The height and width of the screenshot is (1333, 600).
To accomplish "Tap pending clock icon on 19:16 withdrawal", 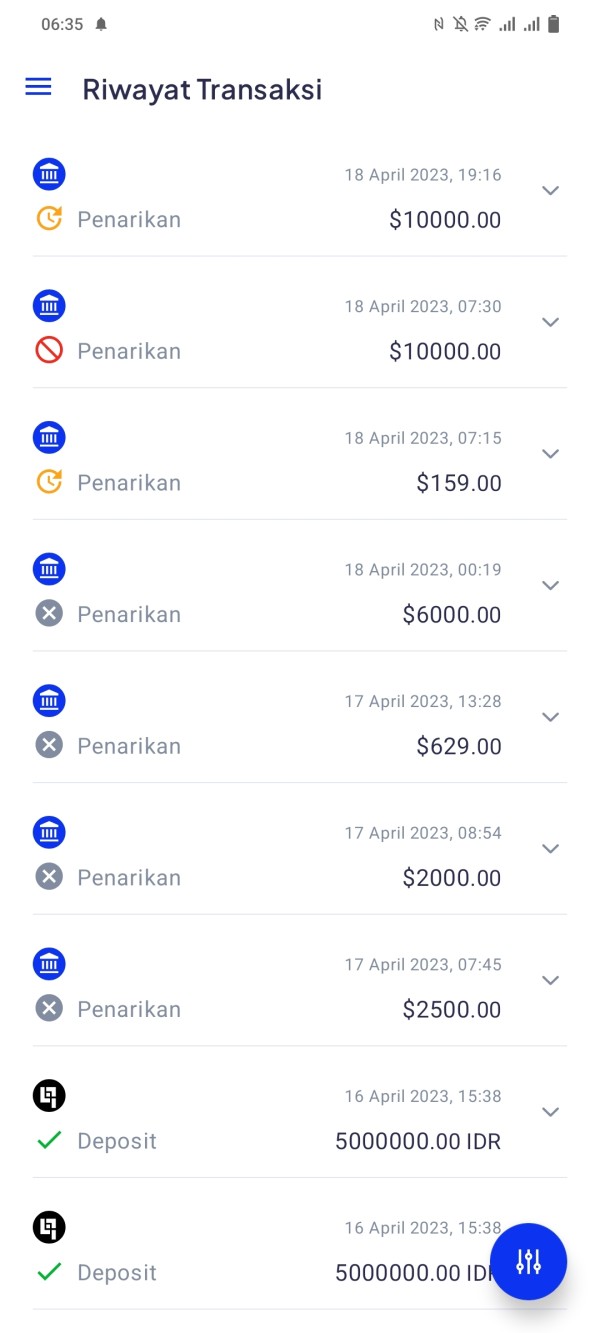I will (x=49, y=218).
